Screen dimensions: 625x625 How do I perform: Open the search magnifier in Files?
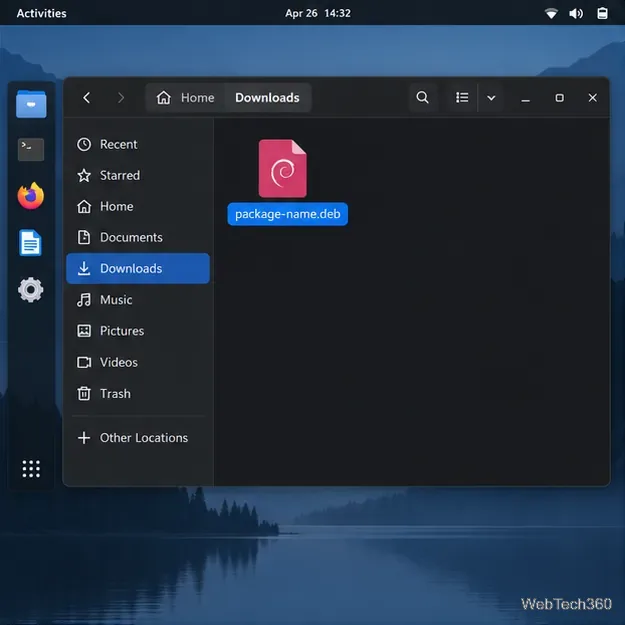(423, 98)
